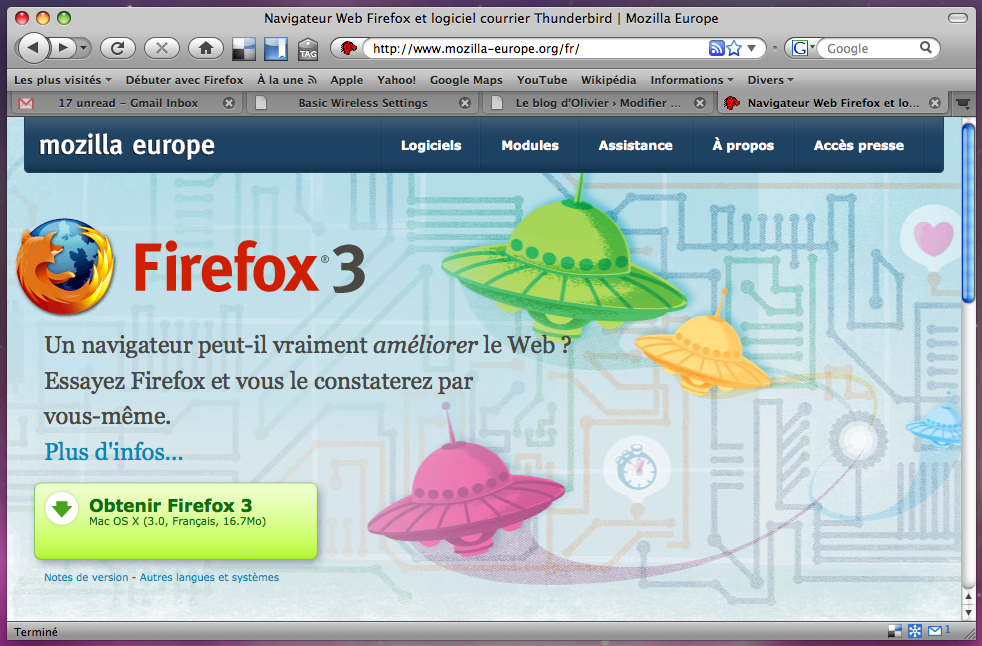Close the Gmail Inbox tab

tap(229, 103)
